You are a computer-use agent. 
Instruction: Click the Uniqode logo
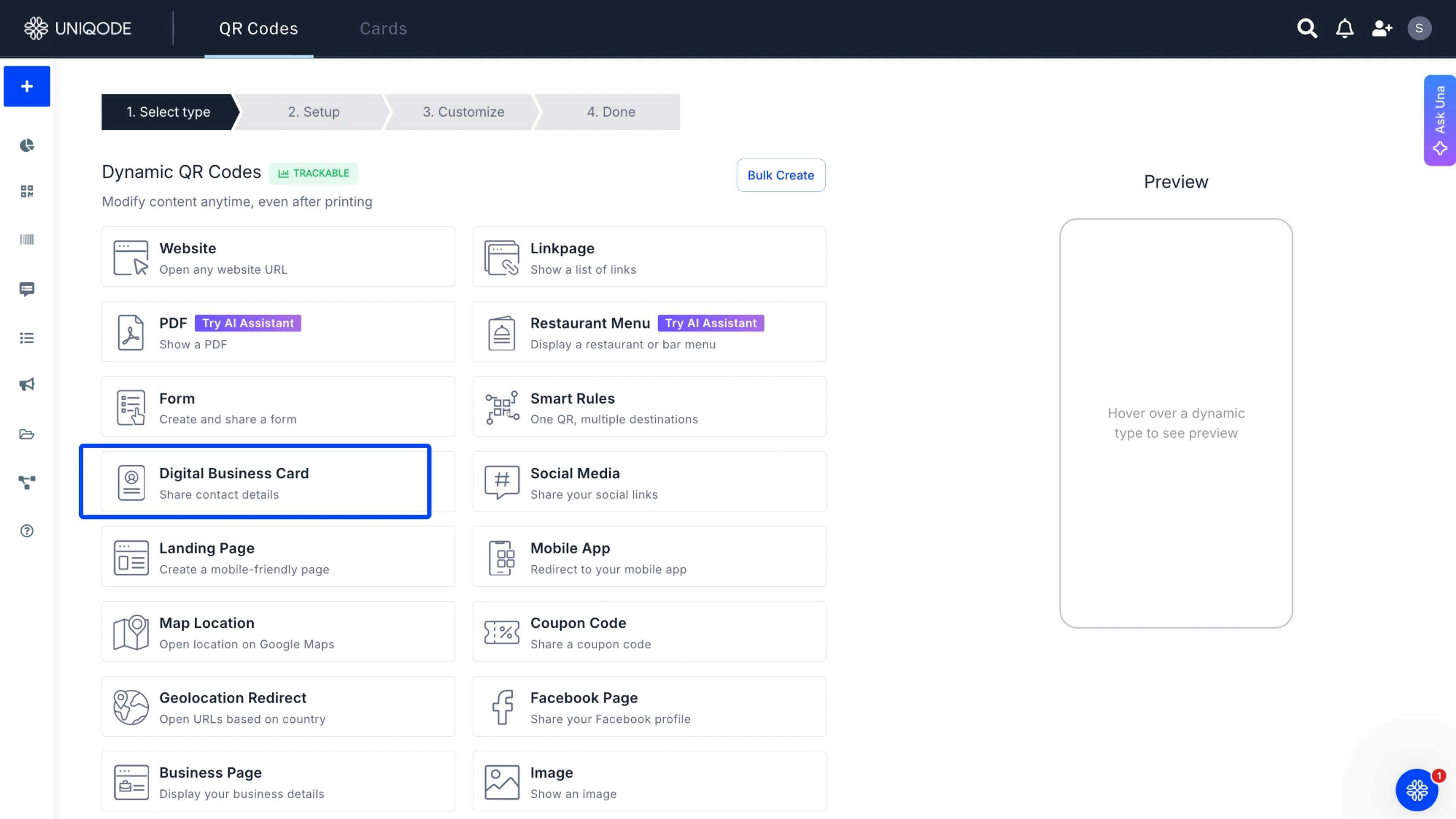click(77, 28)
